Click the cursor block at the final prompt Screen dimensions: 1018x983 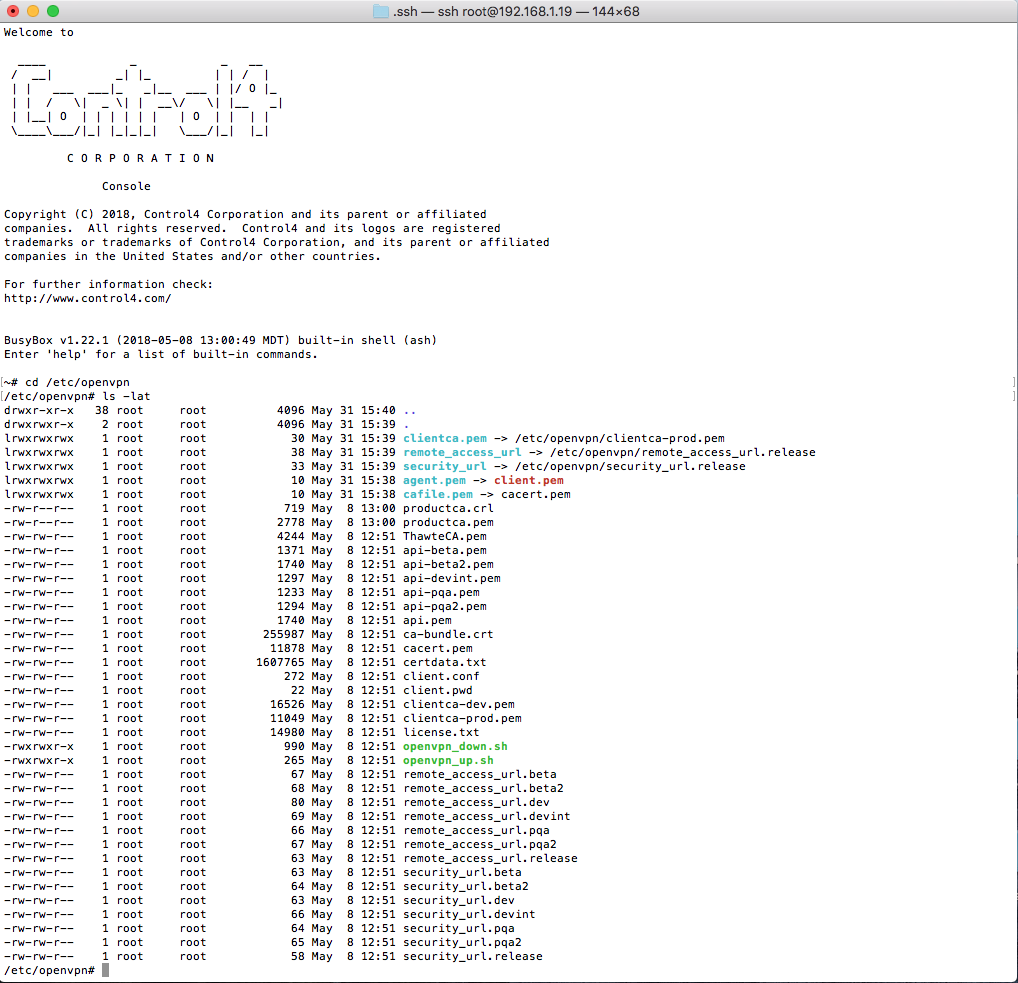(x=105, y=970)
